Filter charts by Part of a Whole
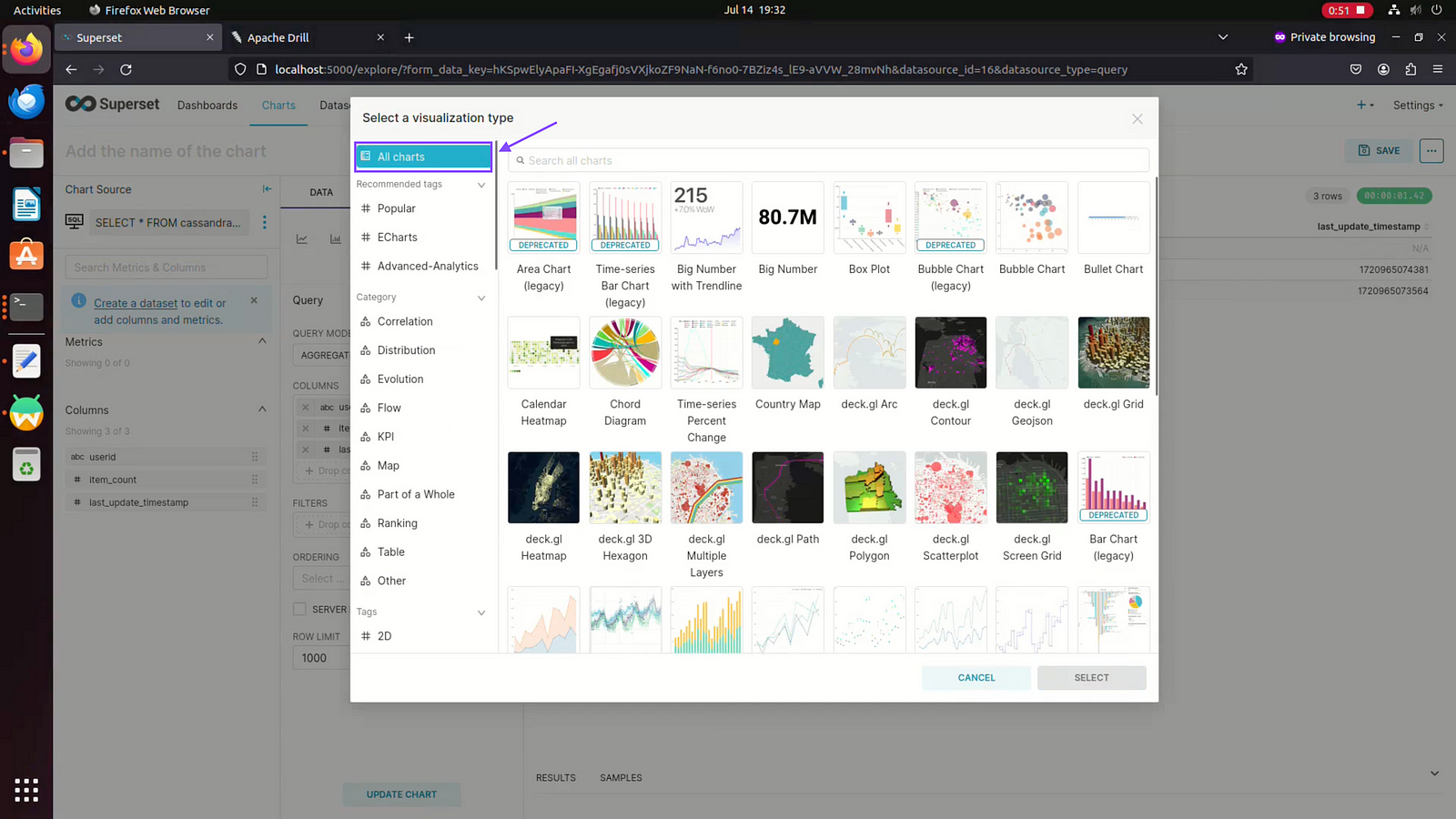Image resolution: width=1456 pixels, height=819 pixels. (416, 494)
